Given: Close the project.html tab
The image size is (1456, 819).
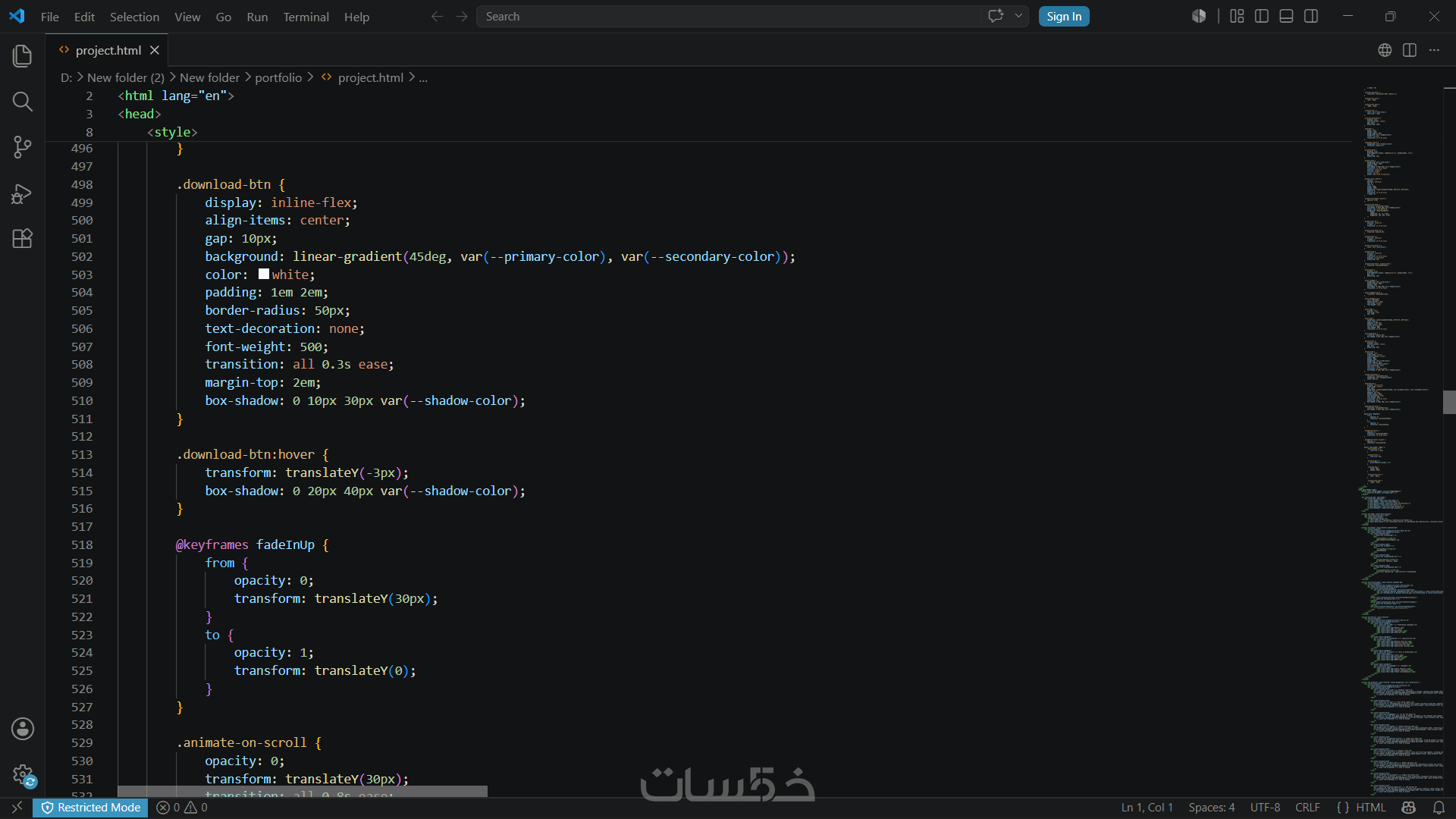Looking at the screenshot, I should point(155,50).
